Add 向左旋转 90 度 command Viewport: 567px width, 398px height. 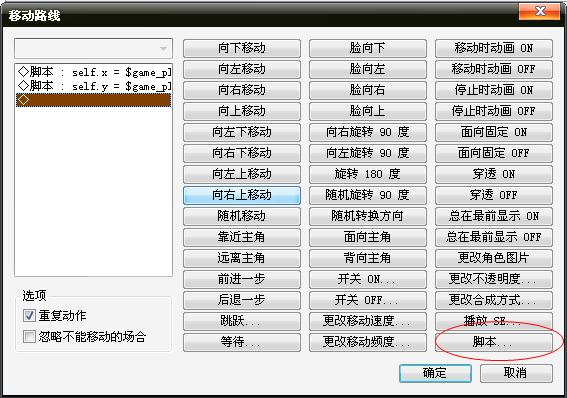coord(368,153)
